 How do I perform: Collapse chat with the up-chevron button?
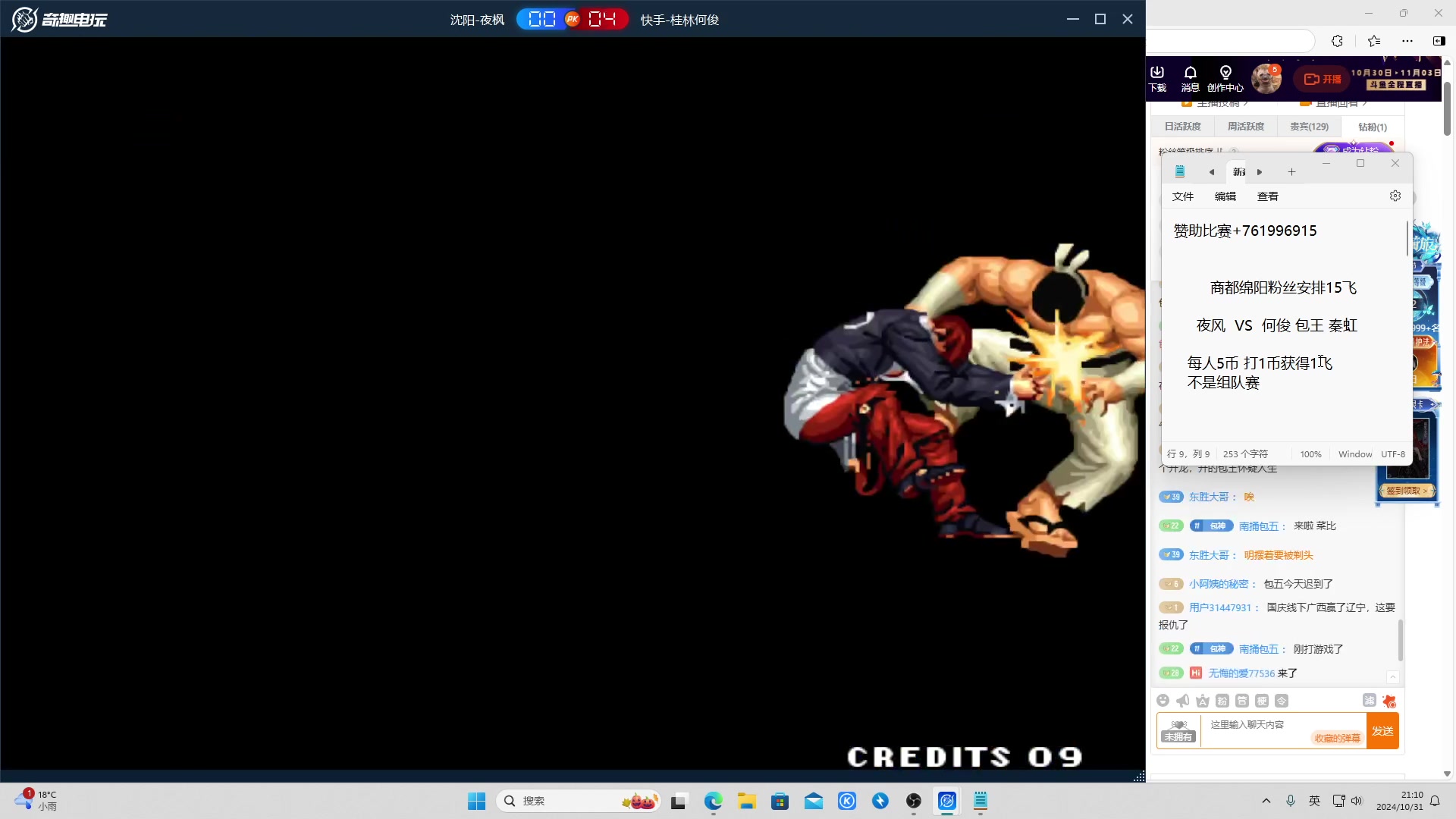(x=1392, y=676)
